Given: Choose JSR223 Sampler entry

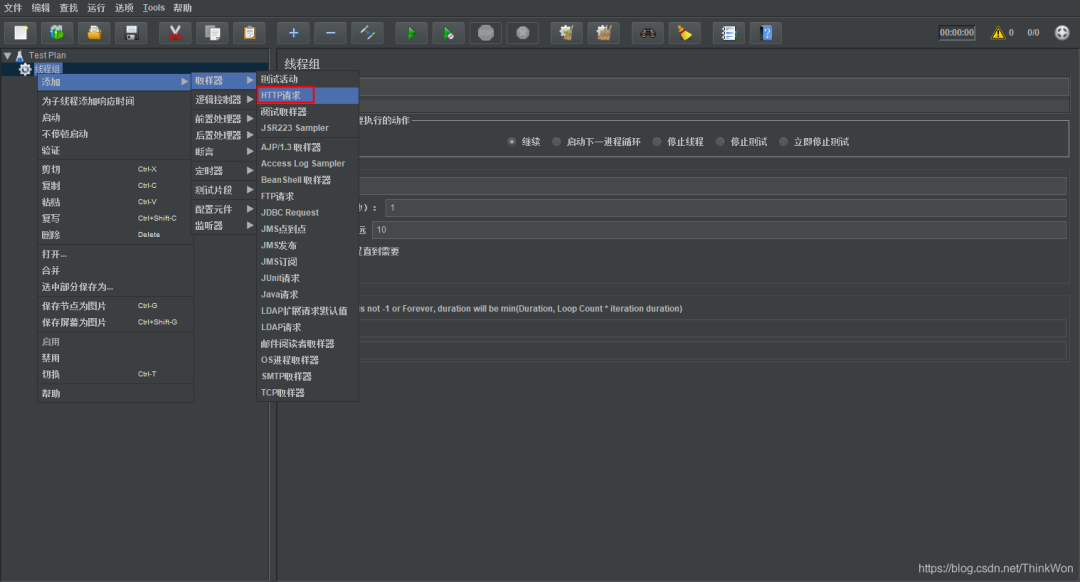Looking at the screenshot, I should click(x=308, y=128).
